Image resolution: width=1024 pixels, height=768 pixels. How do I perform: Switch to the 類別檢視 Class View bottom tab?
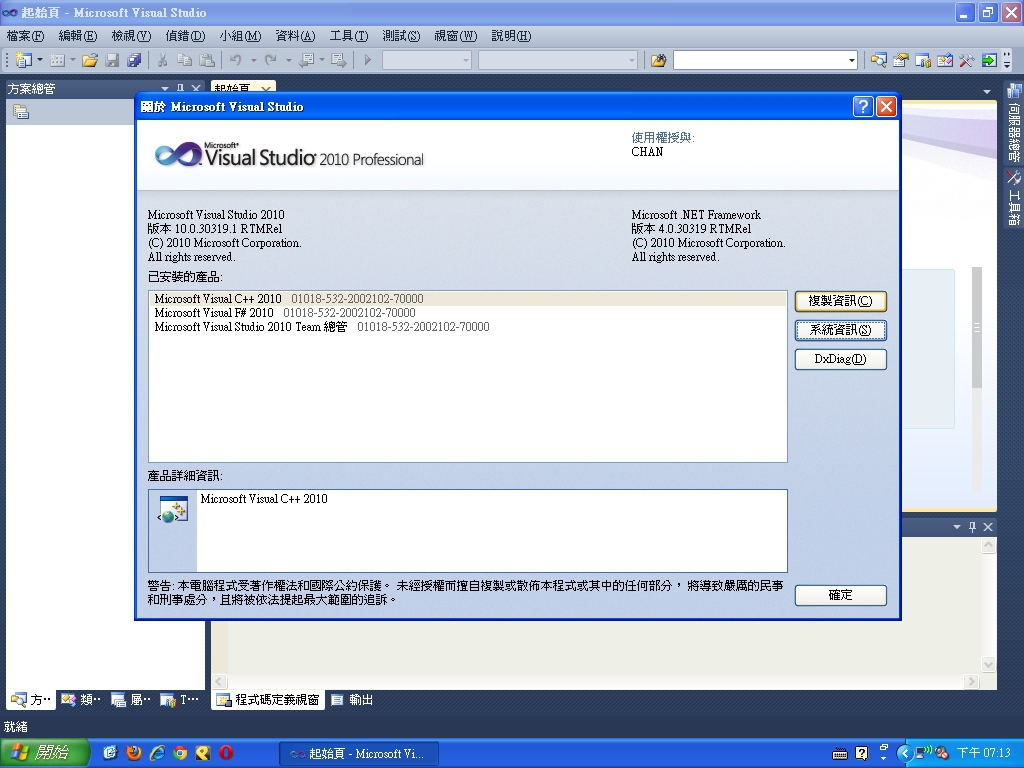[81, 699]
